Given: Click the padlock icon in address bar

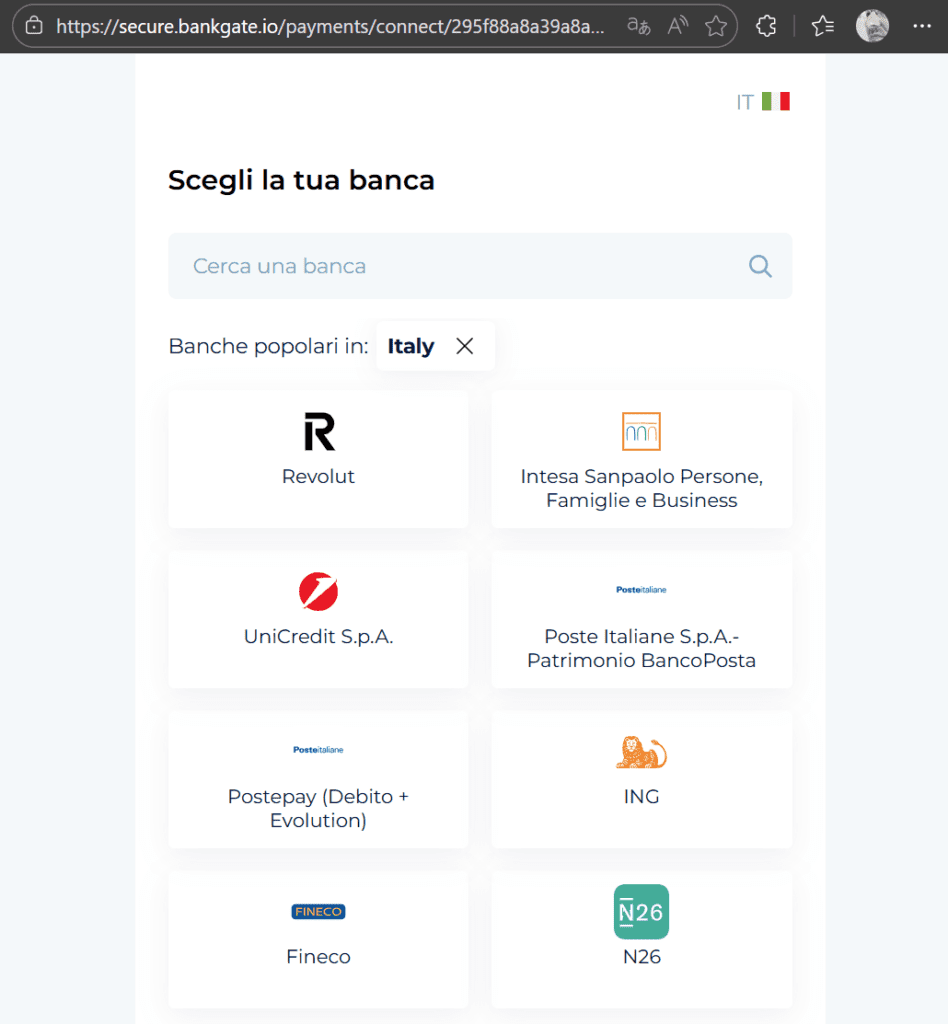Looking at the screenshot, I should 34,26.
